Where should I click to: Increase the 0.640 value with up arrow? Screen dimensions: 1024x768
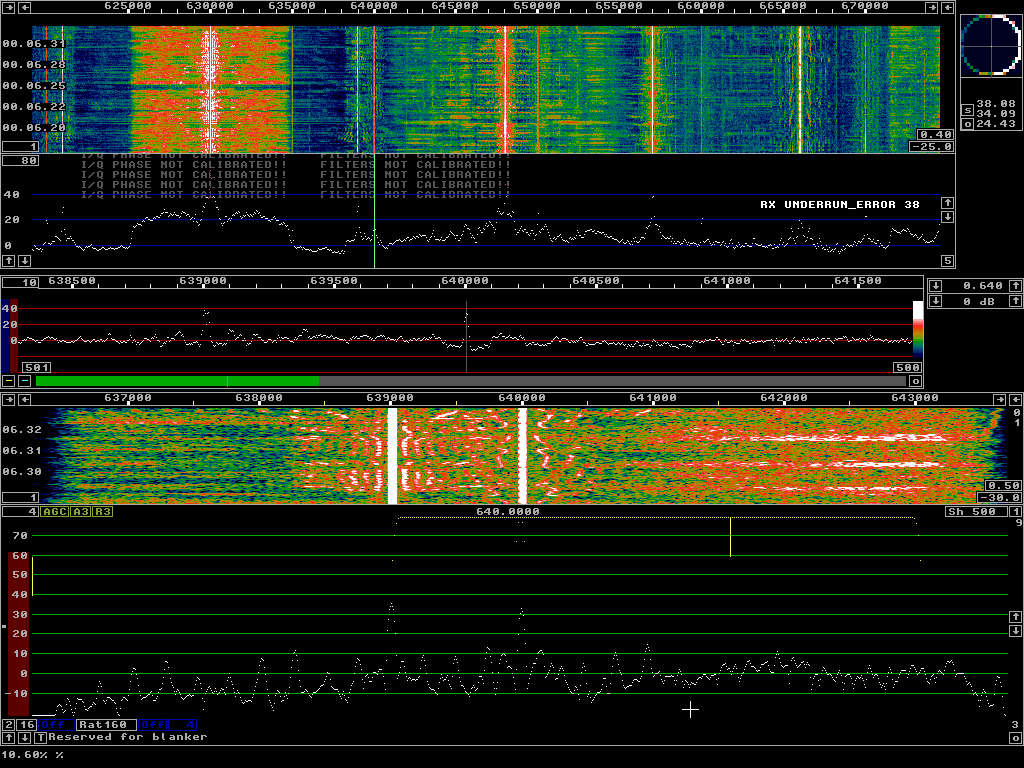point(1015,286)
